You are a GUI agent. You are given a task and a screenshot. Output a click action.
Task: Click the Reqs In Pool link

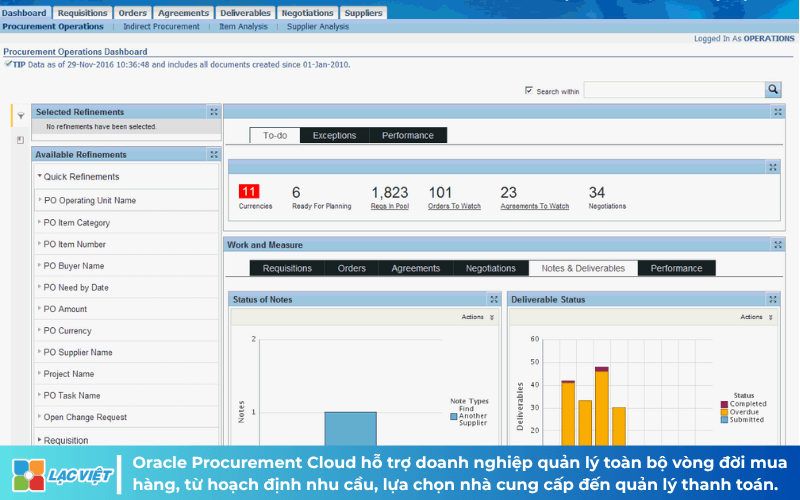[x=390, y=206]
